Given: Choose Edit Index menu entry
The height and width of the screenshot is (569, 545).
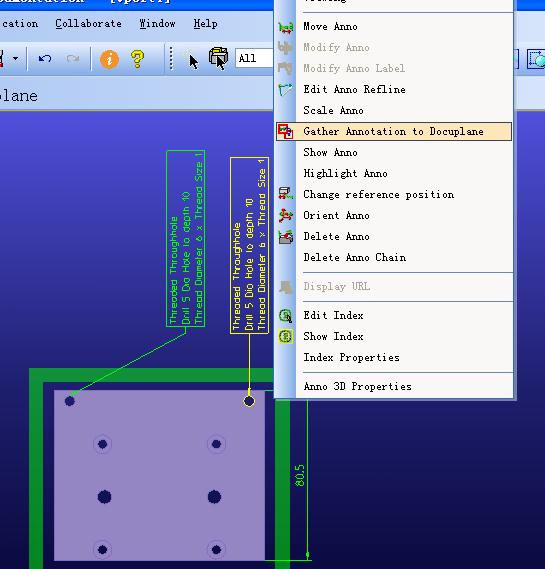Looking at the screenshot, I should pos(394,315).
